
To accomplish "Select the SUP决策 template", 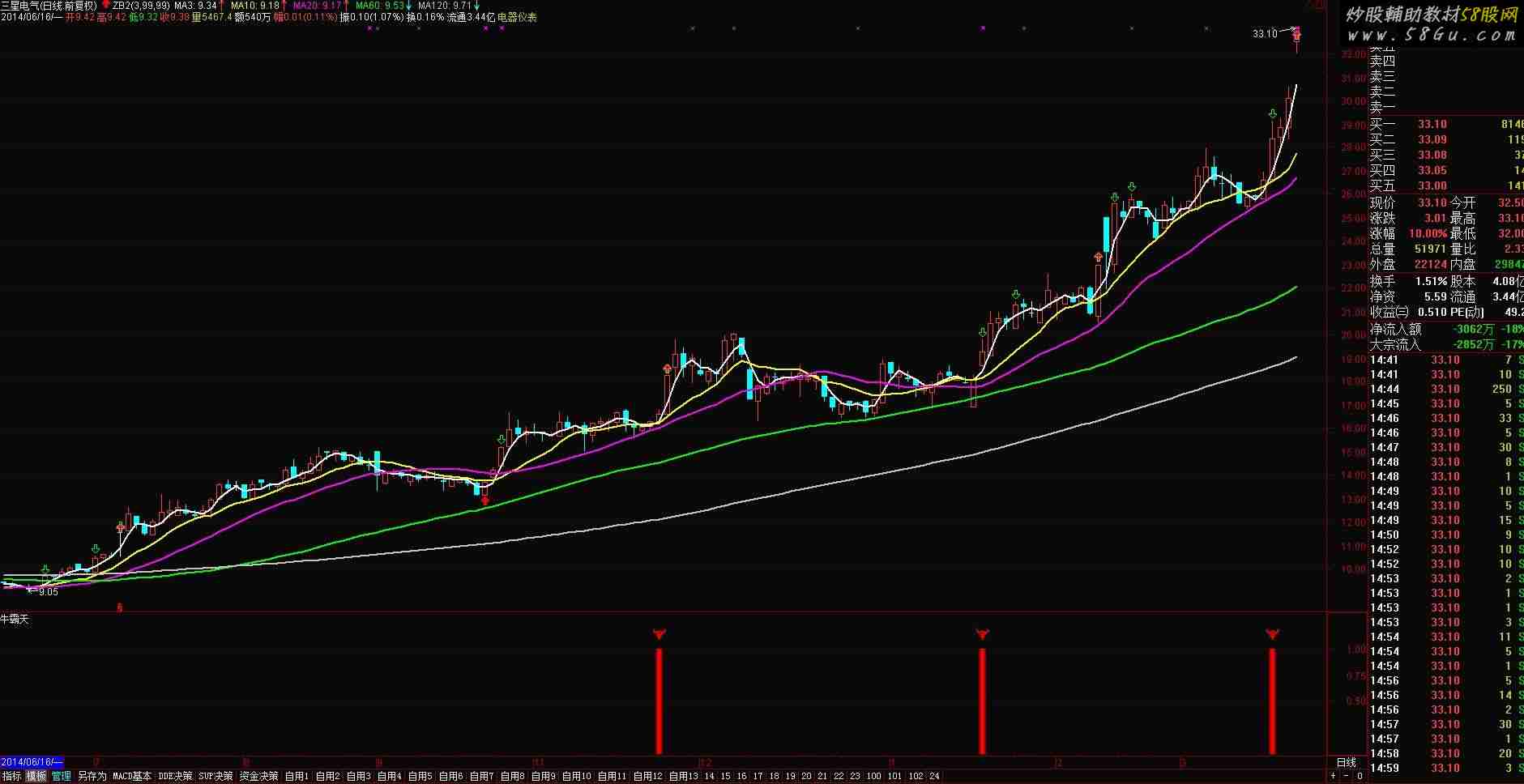I will [x=216, y=776].
